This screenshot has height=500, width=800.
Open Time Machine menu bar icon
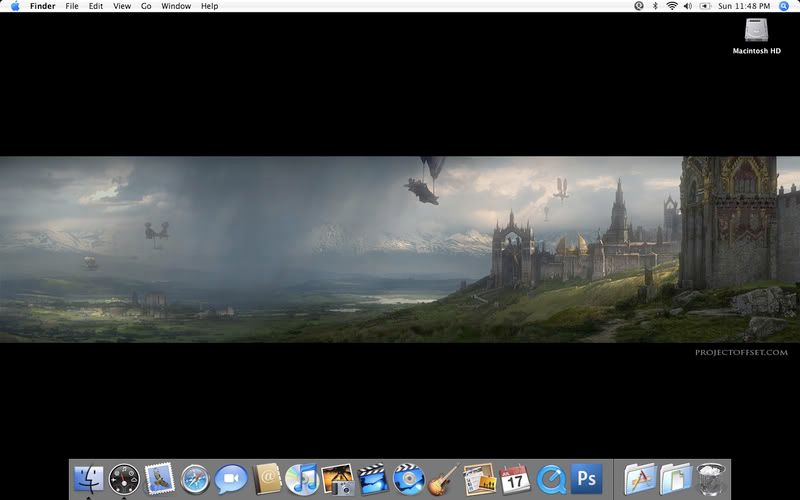point(639,6)
